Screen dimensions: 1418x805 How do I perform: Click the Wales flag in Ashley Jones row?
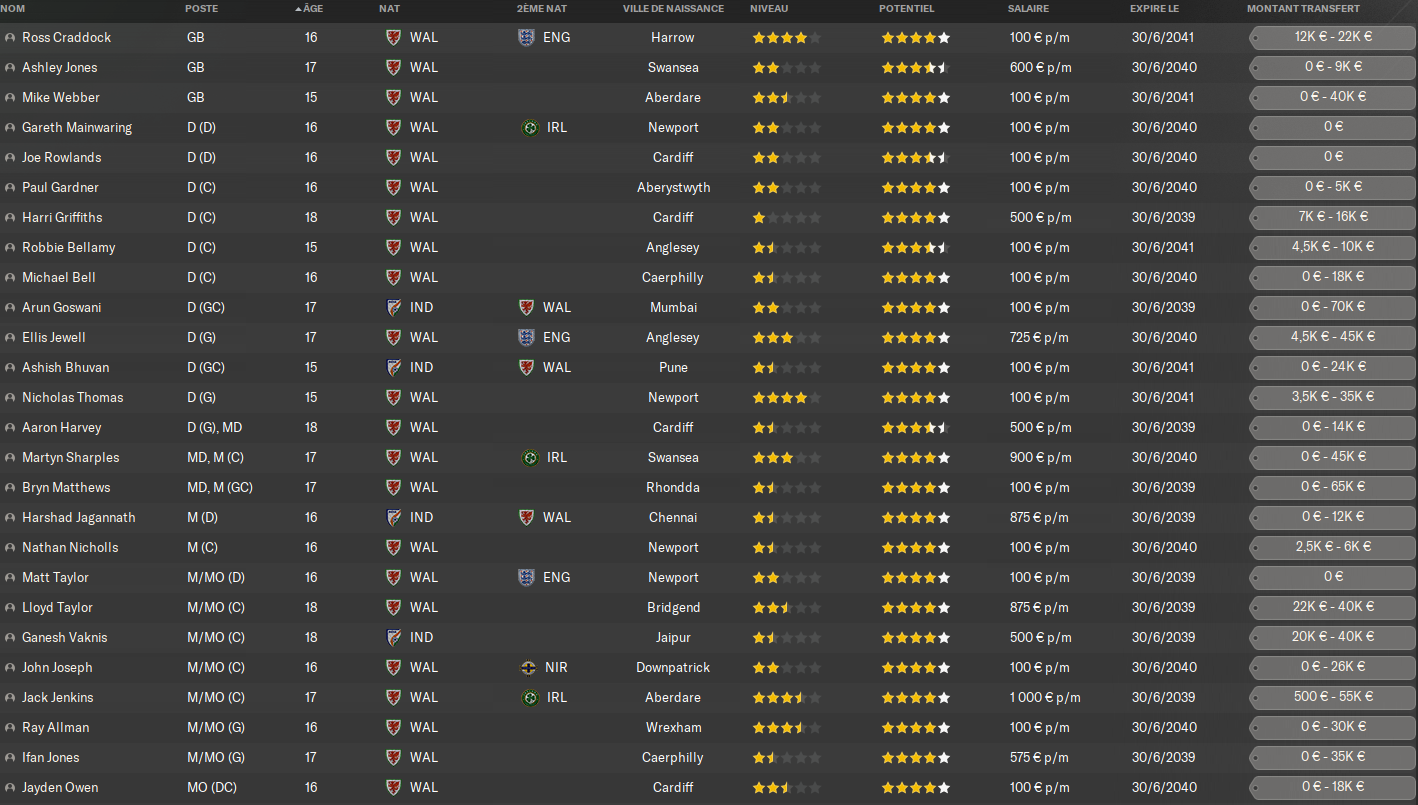point(394,67)
